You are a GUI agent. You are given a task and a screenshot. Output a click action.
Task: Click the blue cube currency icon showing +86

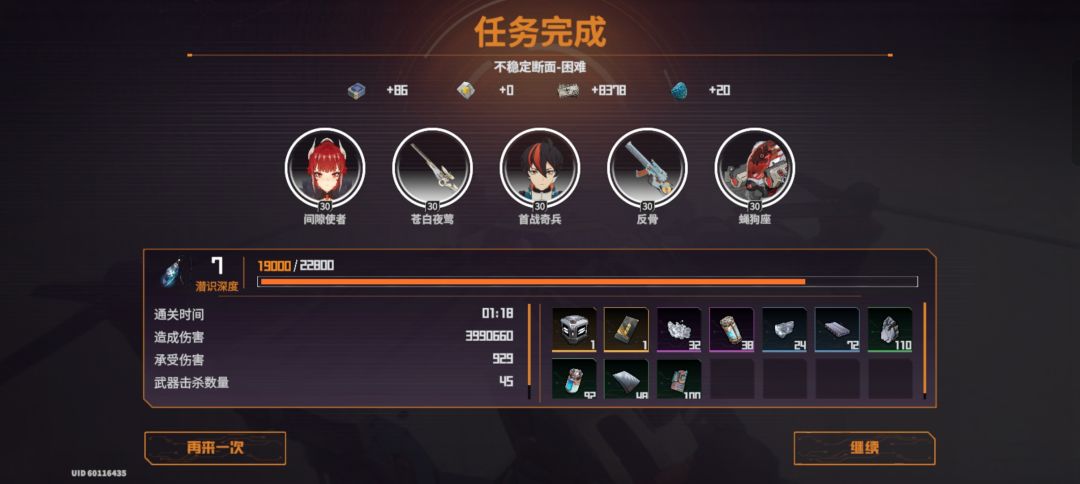coord(356,90)
